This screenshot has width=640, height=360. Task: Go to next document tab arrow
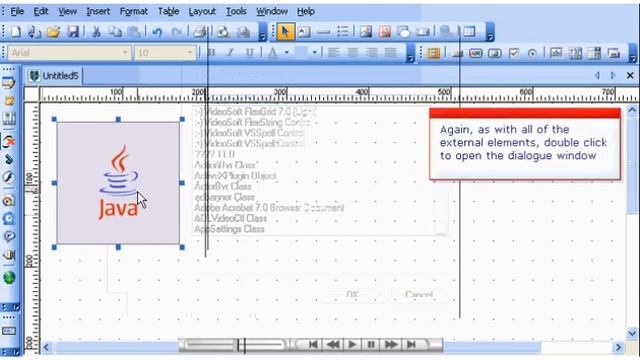tap(613, 76)
